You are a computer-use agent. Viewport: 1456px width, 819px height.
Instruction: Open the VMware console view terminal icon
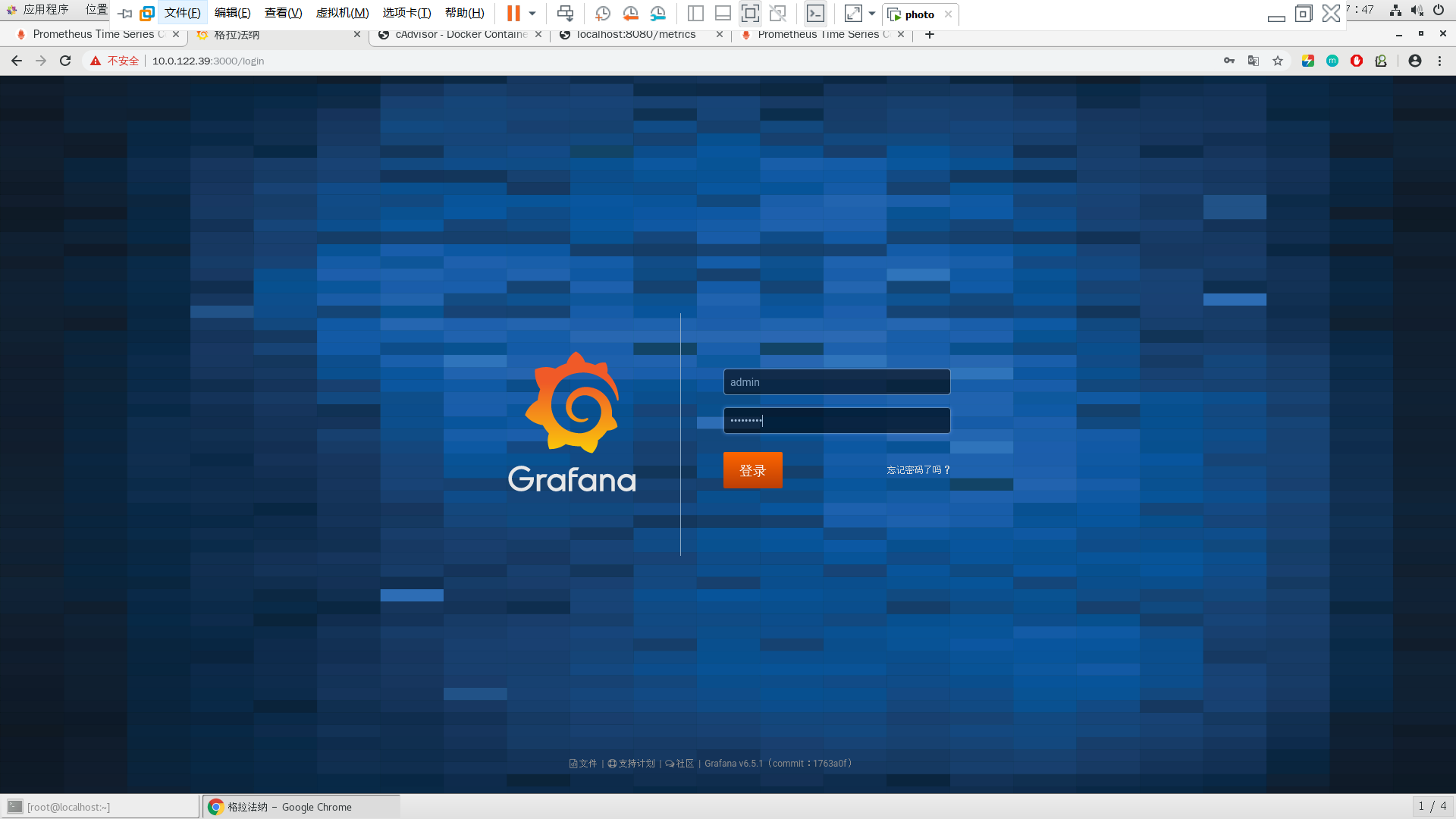(x=815, y=14)
